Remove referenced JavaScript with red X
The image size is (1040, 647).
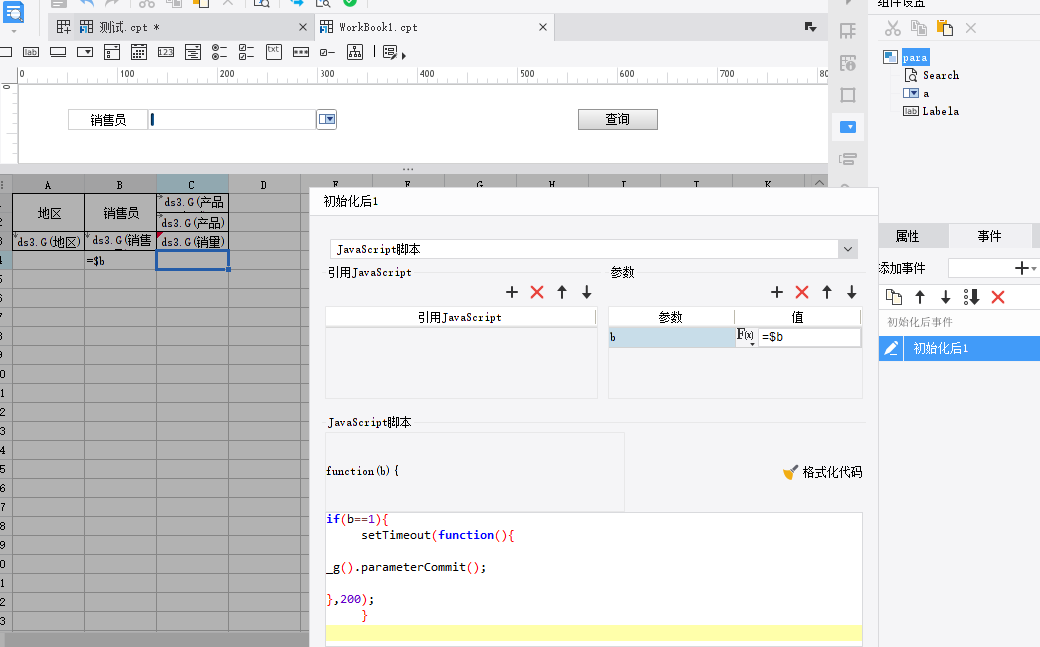coord(537,292)
